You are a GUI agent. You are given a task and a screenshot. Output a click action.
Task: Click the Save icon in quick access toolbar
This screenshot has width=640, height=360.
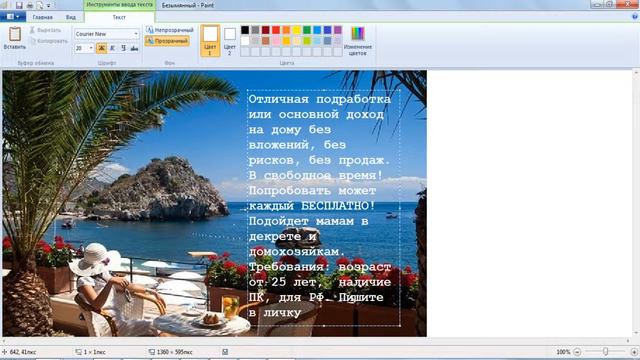click(19, 5)
